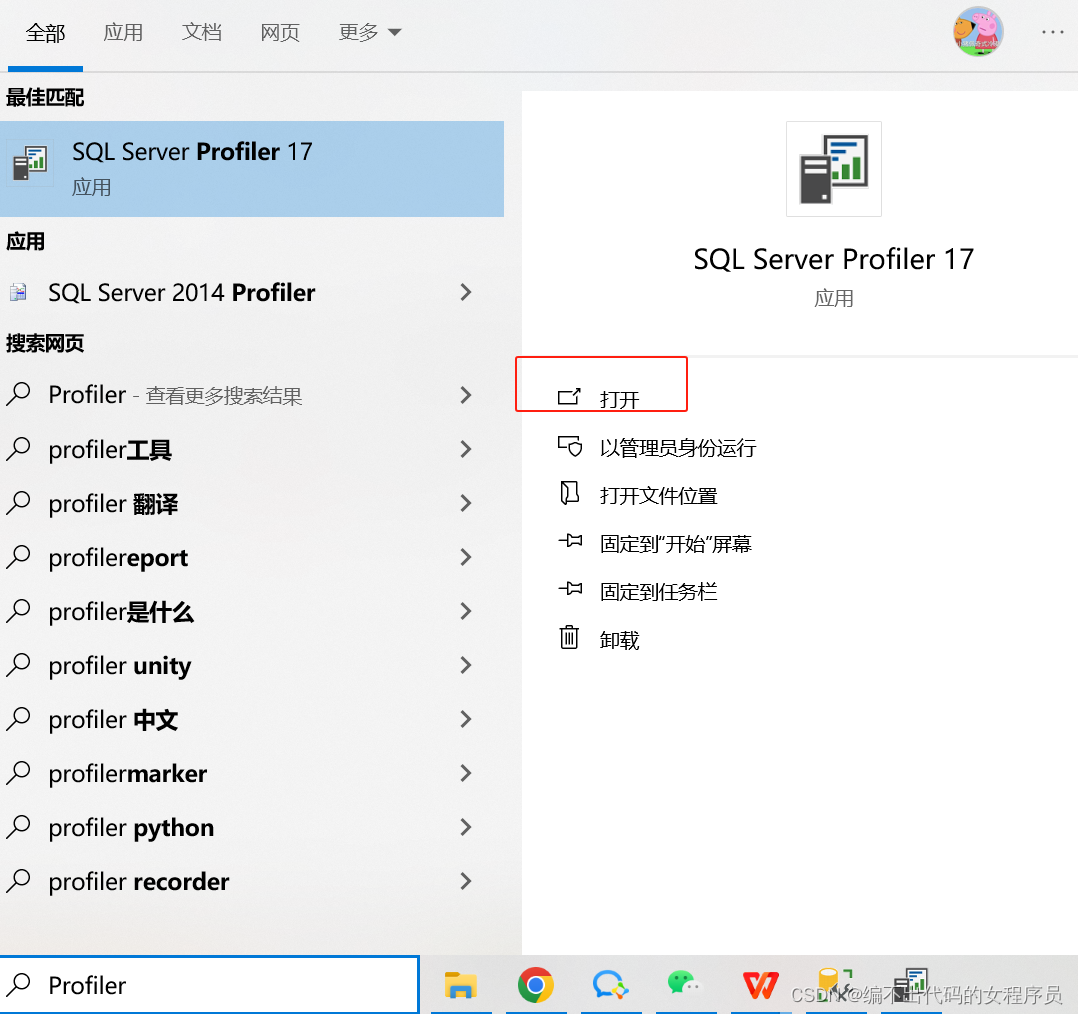1078x1014 pixels.
Task: Click 打开 to open SQL Server Profiler
Action: [619, 399]
